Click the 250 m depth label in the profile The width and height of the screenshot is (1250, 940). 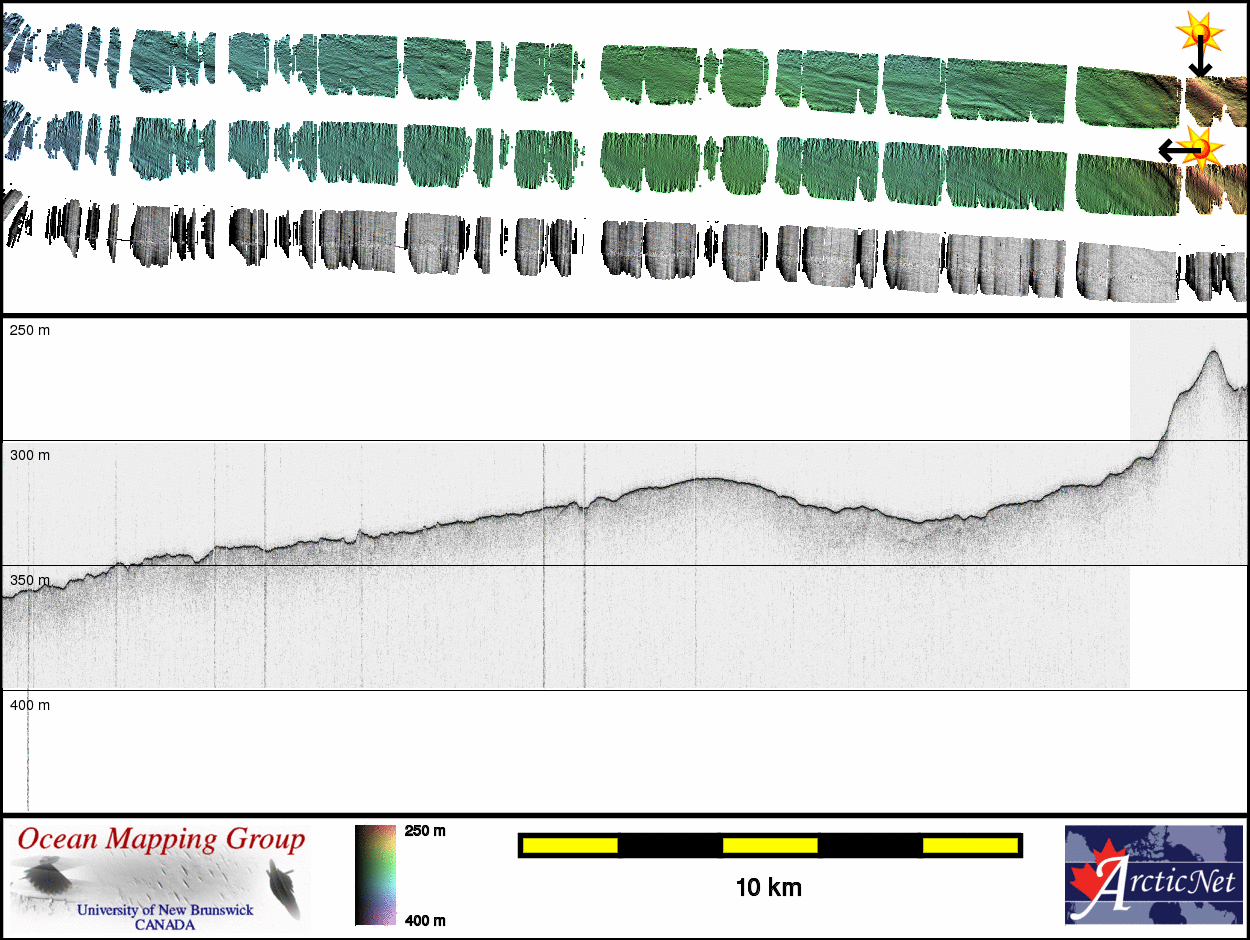(x=30, y=330)
